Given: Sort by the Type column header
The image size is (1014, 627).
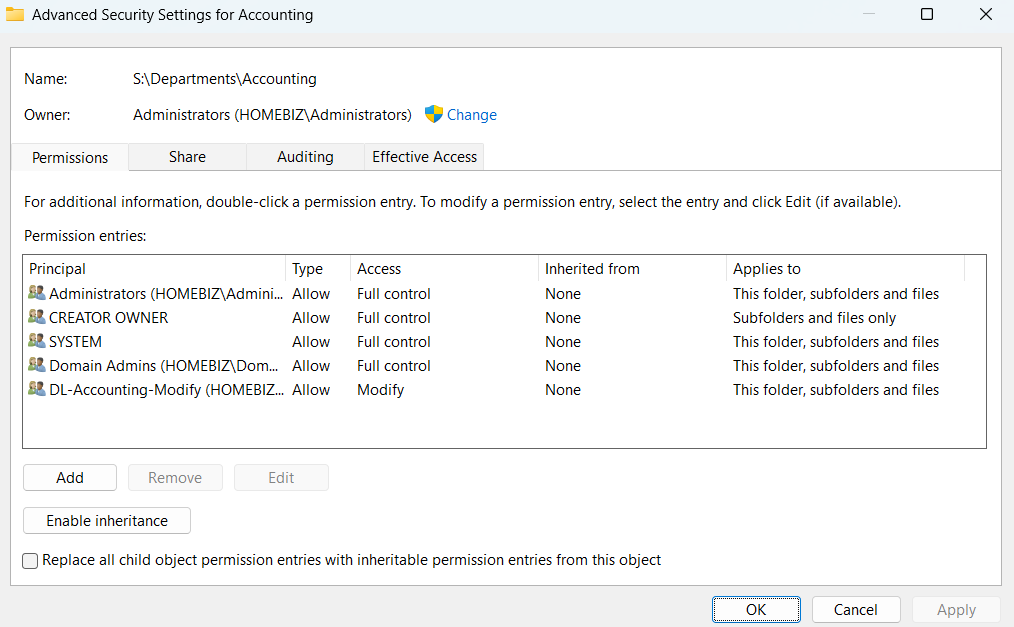Looking at the screenshot, I should (318, 269).
